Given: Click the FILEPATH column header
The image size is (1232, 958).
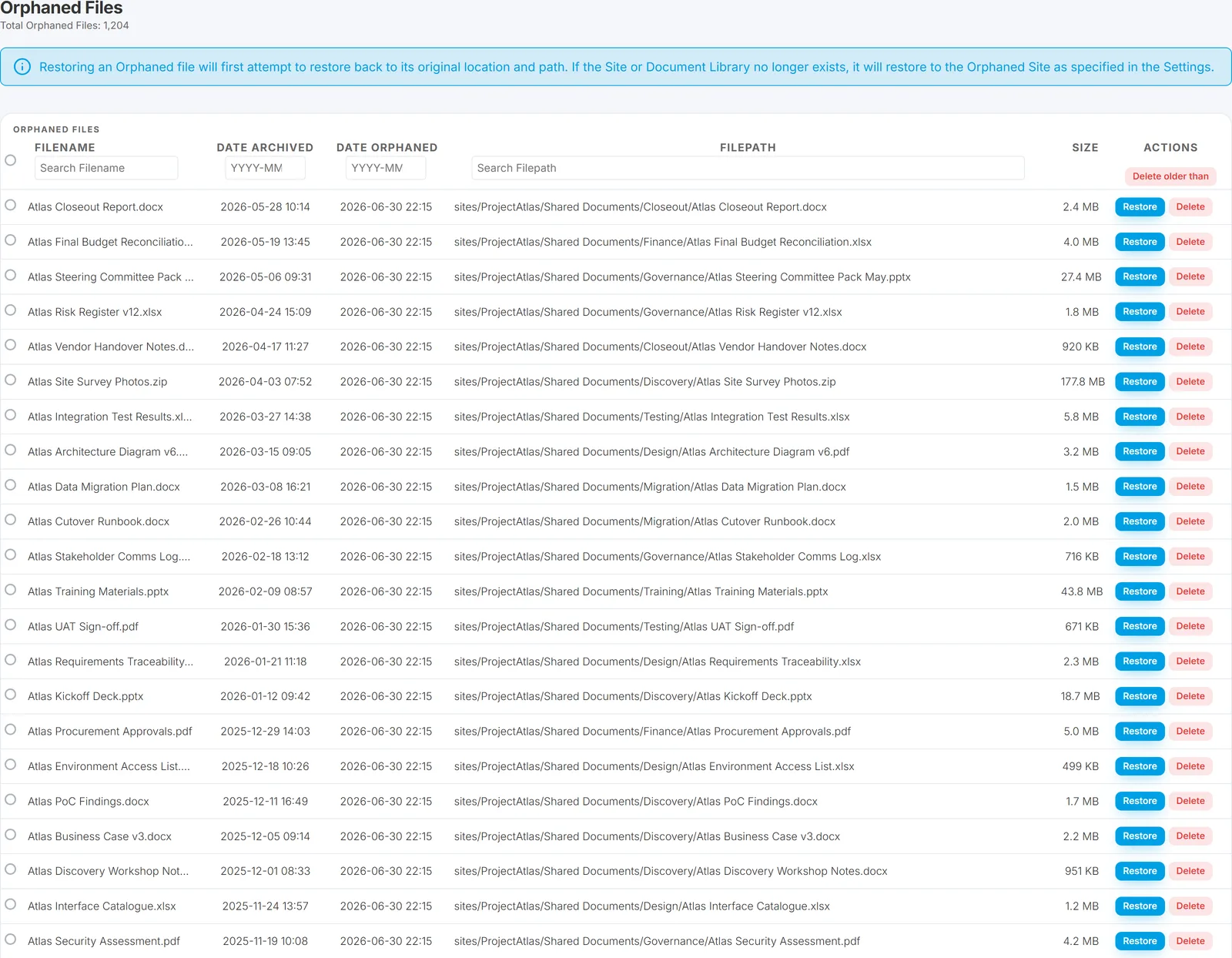Looking at the screenshot, I should [748, 148].
